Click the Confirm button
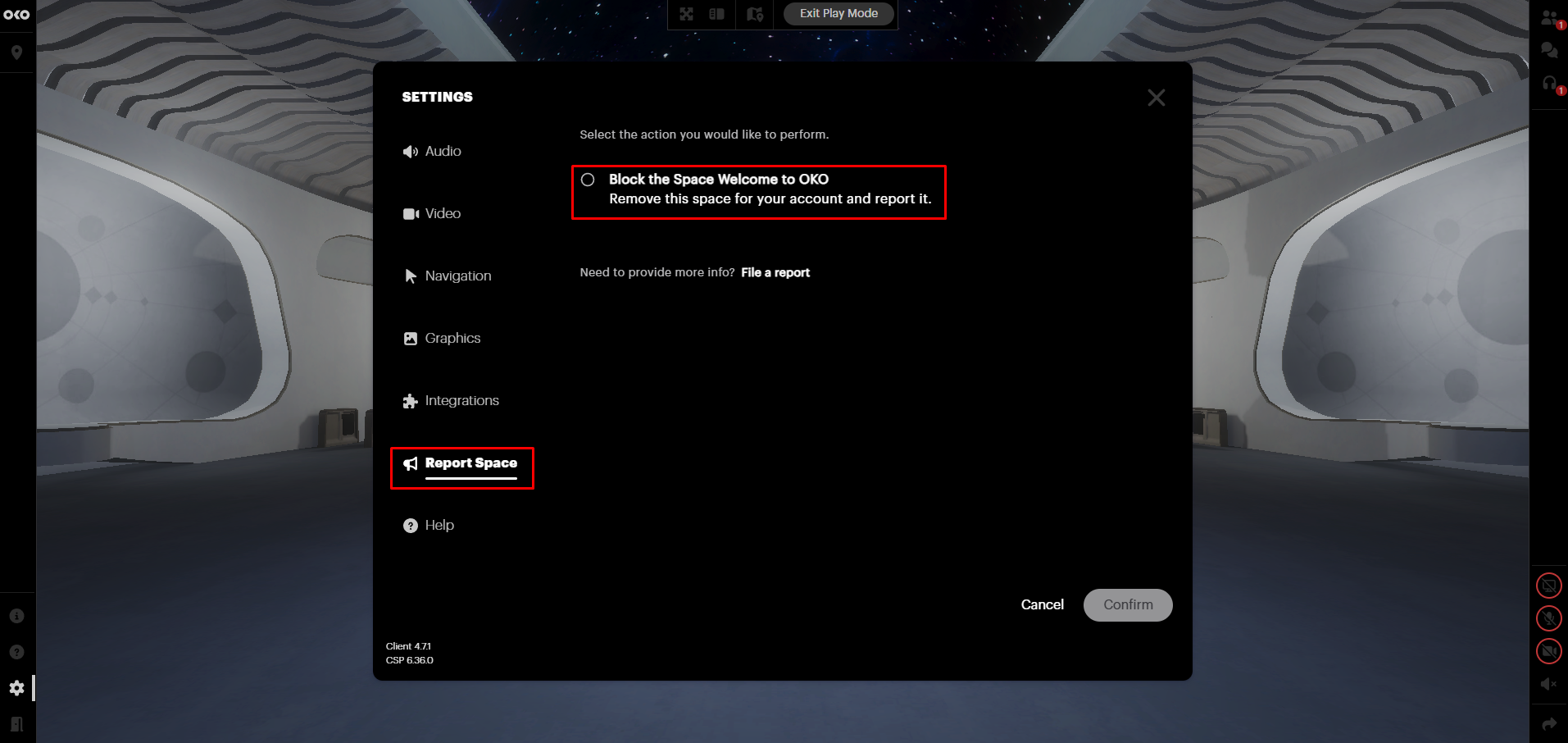Viewport: 1568px width, 743px height. pos(1128,604)
